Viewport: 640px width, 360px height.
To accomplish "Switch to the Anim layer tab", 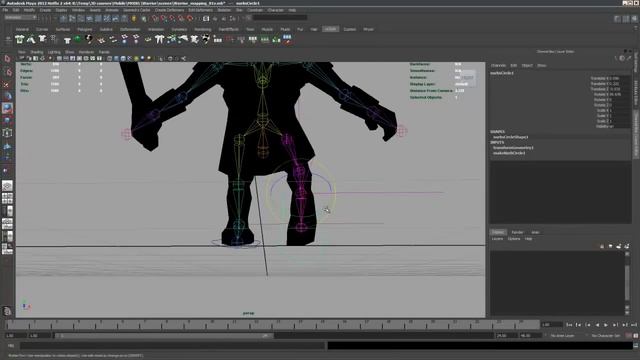I will pyautogui.click(x=535, y=232).
